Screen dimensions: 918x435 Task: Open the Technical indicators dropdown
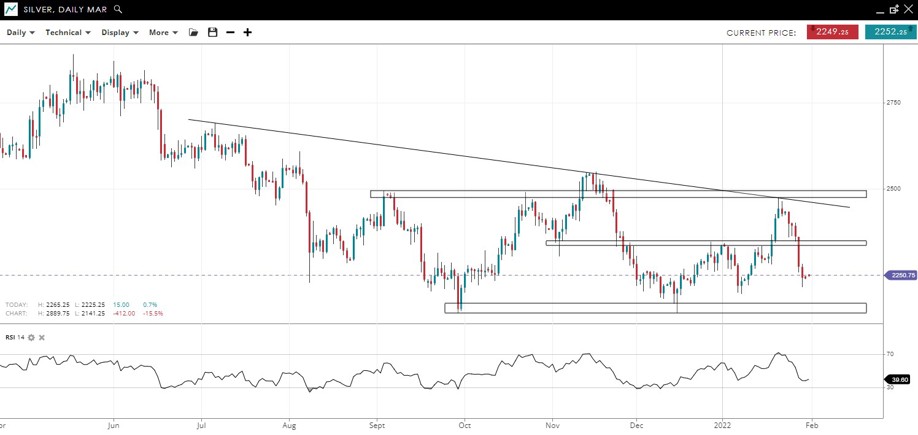(67, 32)
